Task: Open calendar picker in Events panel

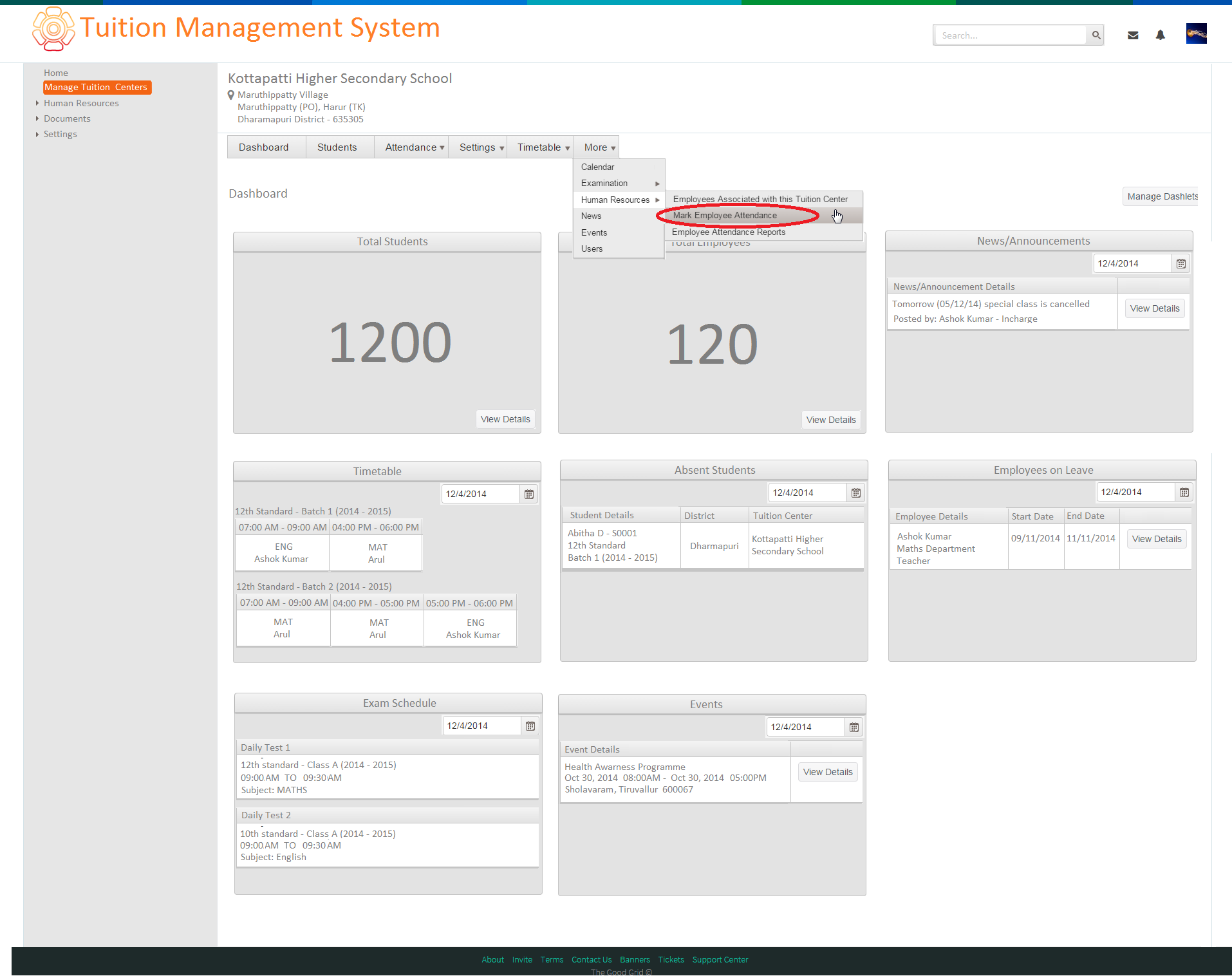Action: [x=854, y=727]
